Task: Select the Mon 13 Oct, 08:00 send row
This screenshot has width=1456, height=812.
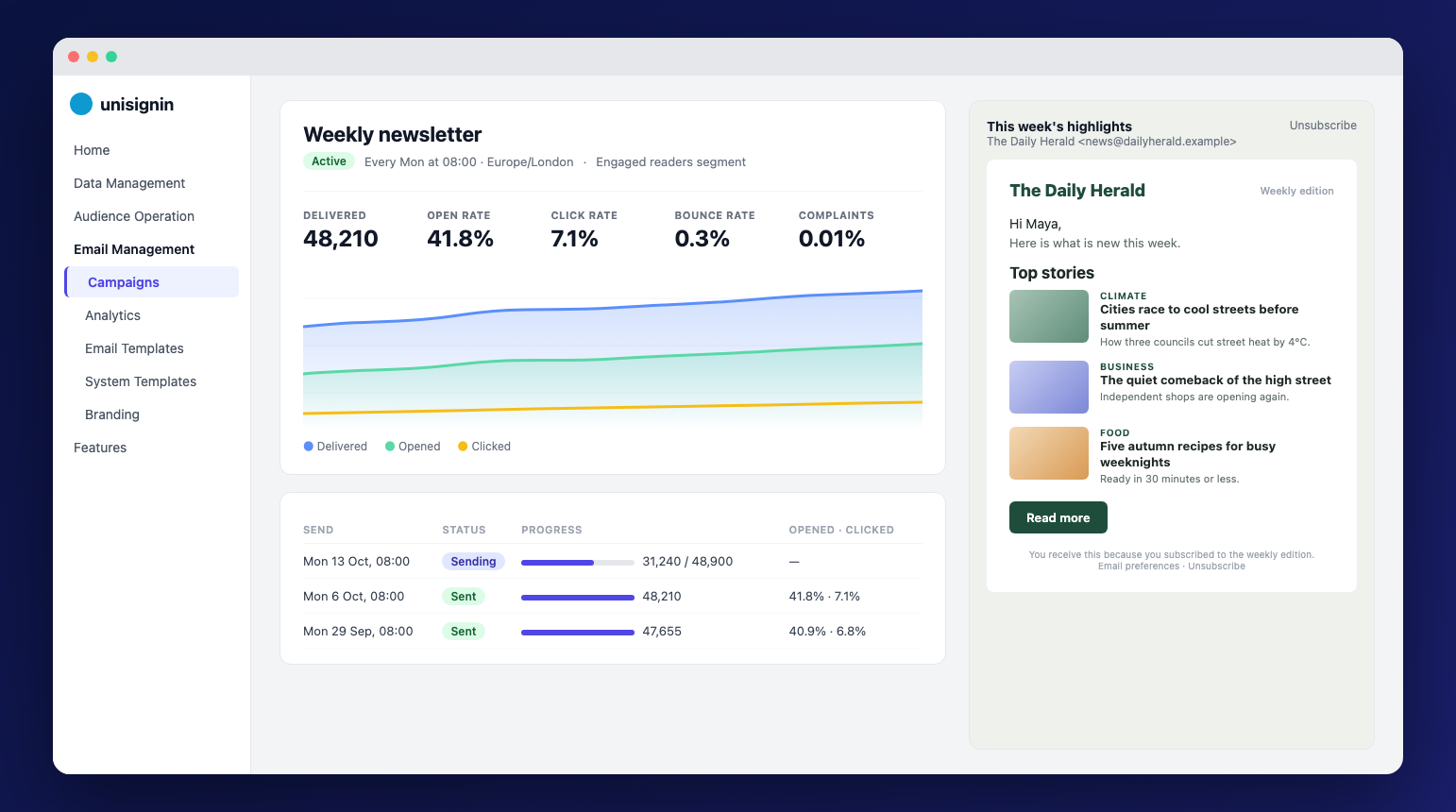Action: click(x=613, y=561)
